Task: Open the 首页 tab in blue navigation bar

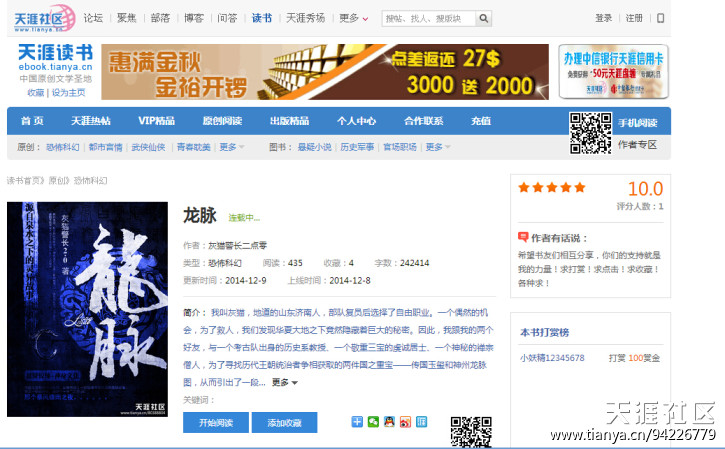Action: click(32, 121)
